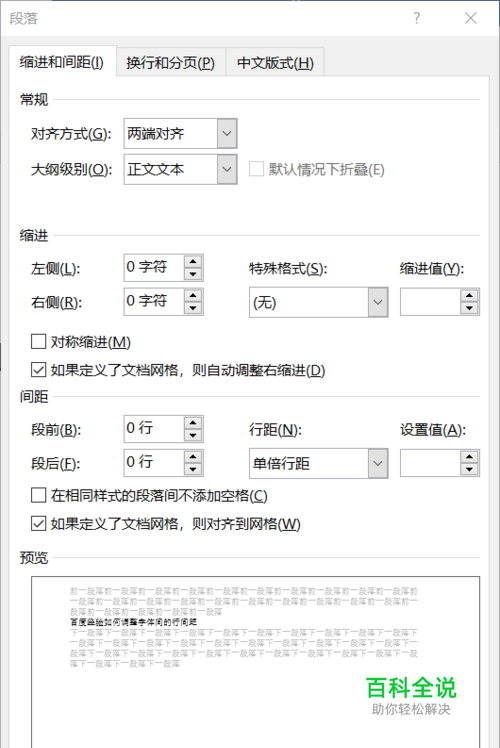Enable the 对称缩进 checkbox

(38, 342)
